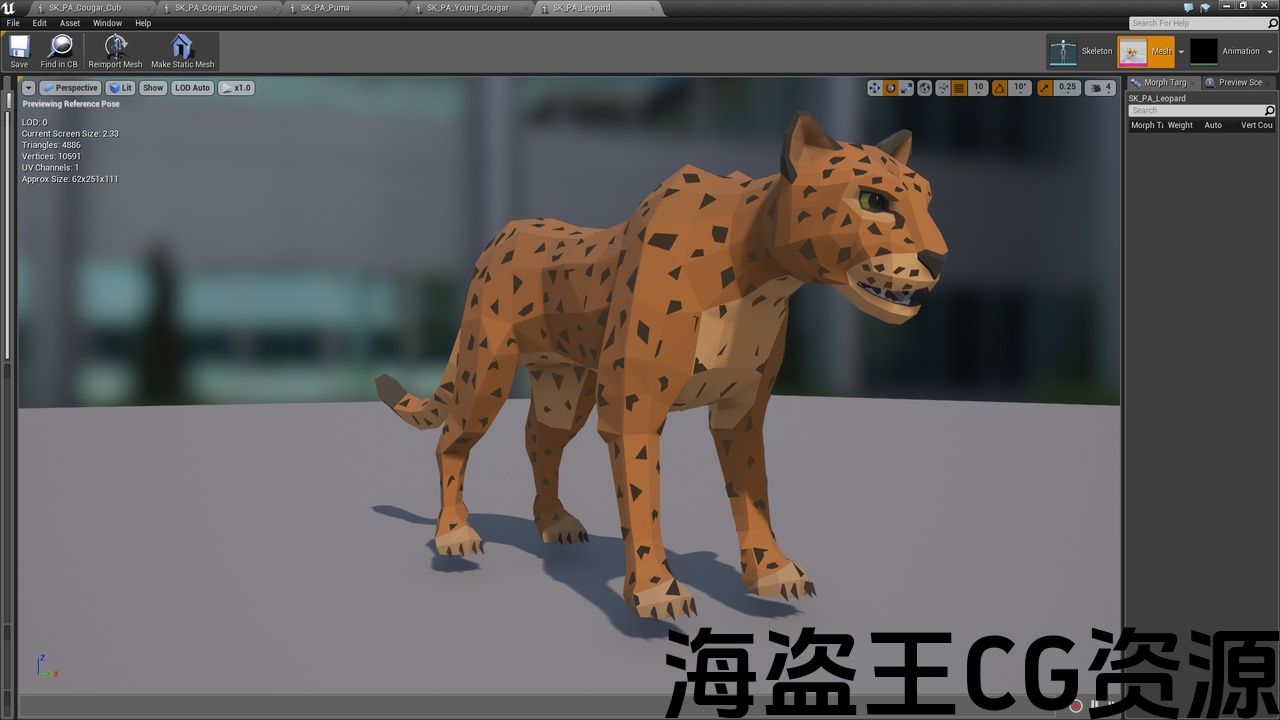Select the translate gizmo tool
Screen dimensions: 1280x720
[x=874, y=88]
